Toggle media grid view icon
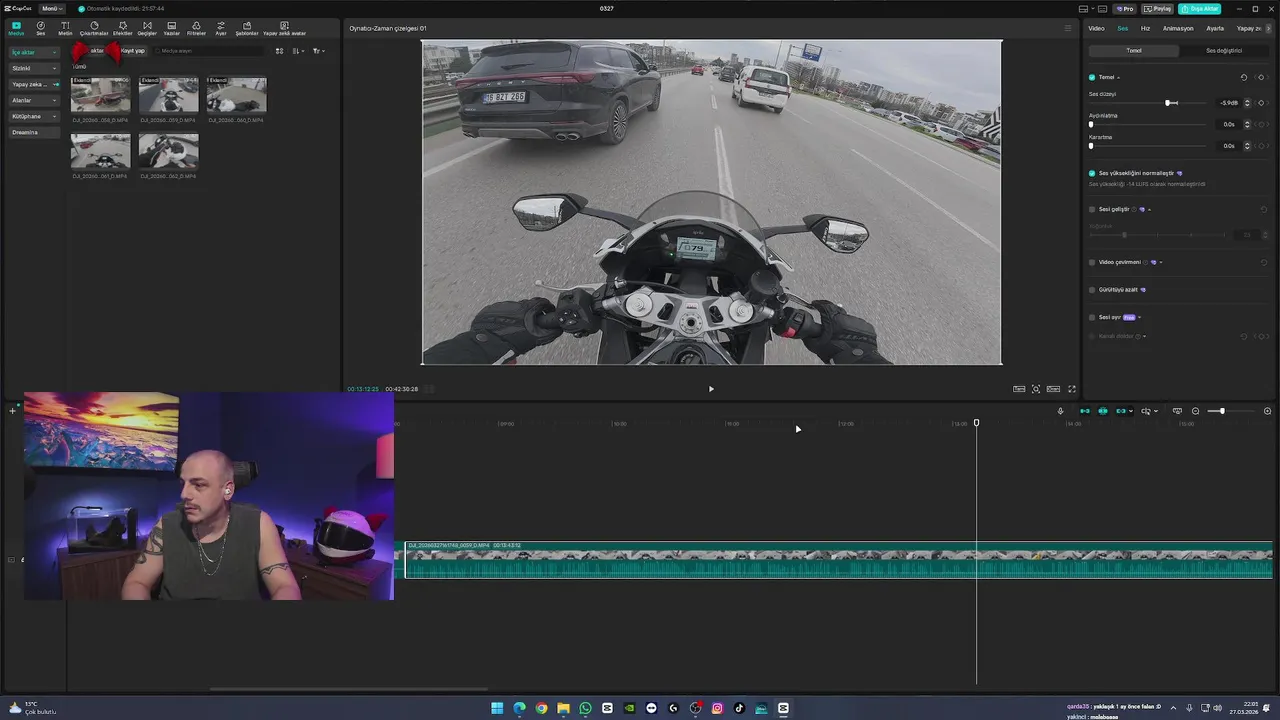This screenshot has width=1280, height=720. coord(279,51)
